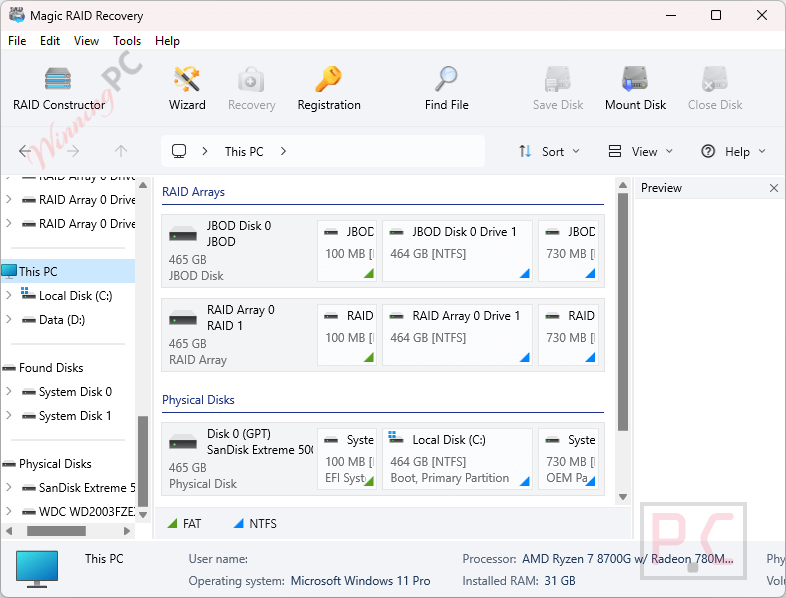Open the Help dropdown in toolbar
This screenshot has height=598, width=786.
coord(733,151)
